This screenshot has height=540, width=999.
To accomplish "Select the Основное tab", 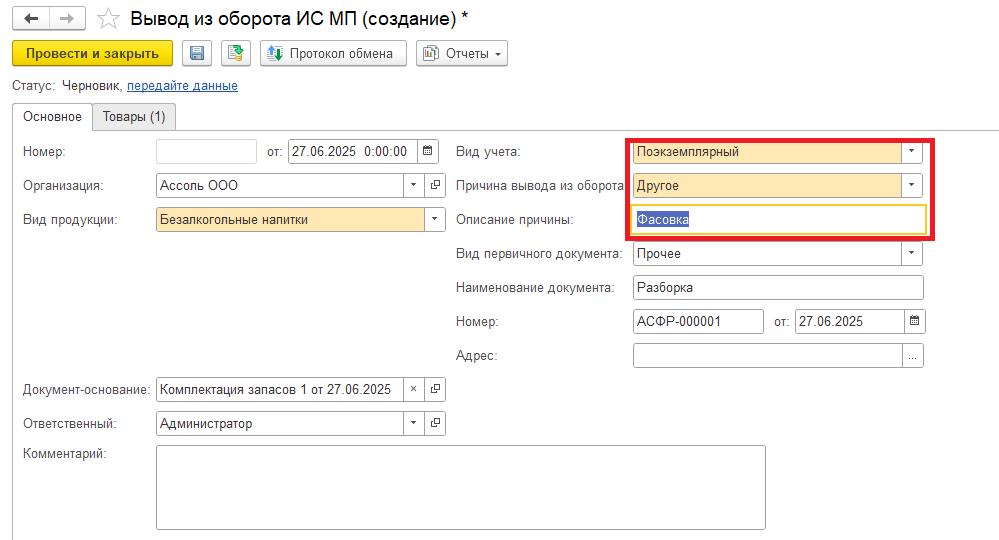I will point(52,117).
